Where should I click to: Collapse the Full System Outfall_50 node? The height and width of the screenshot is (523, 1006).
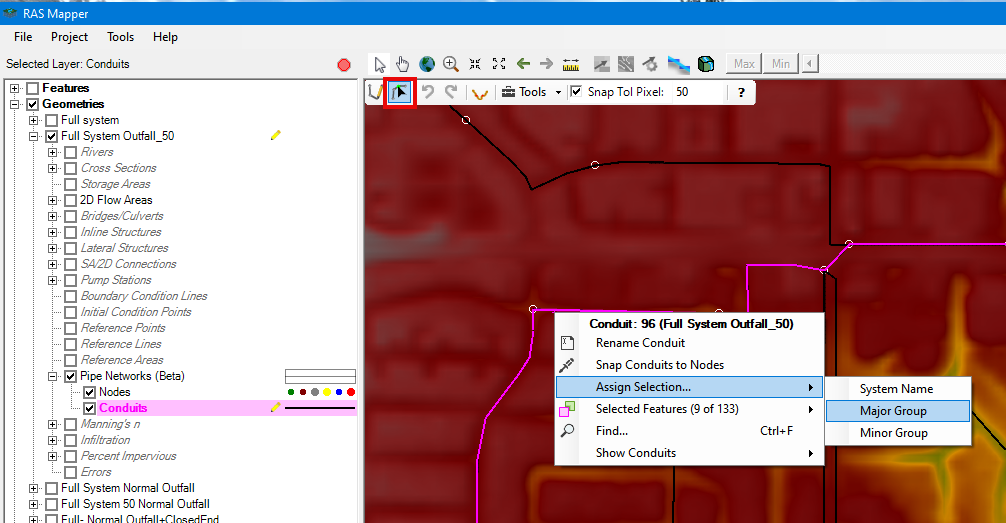point(35,136)
